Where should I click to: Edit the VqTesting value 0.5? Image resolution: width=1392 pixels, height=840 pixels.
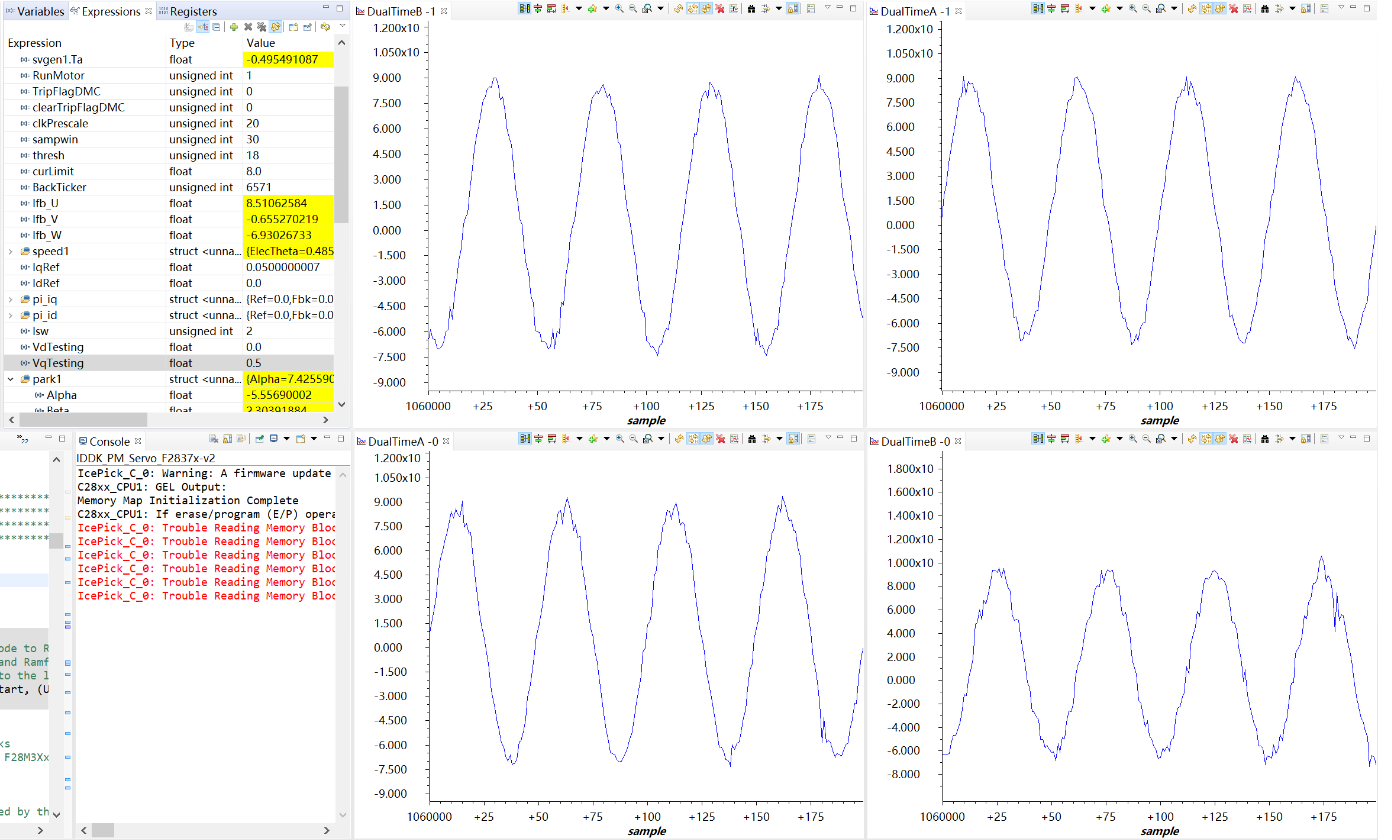289,363
